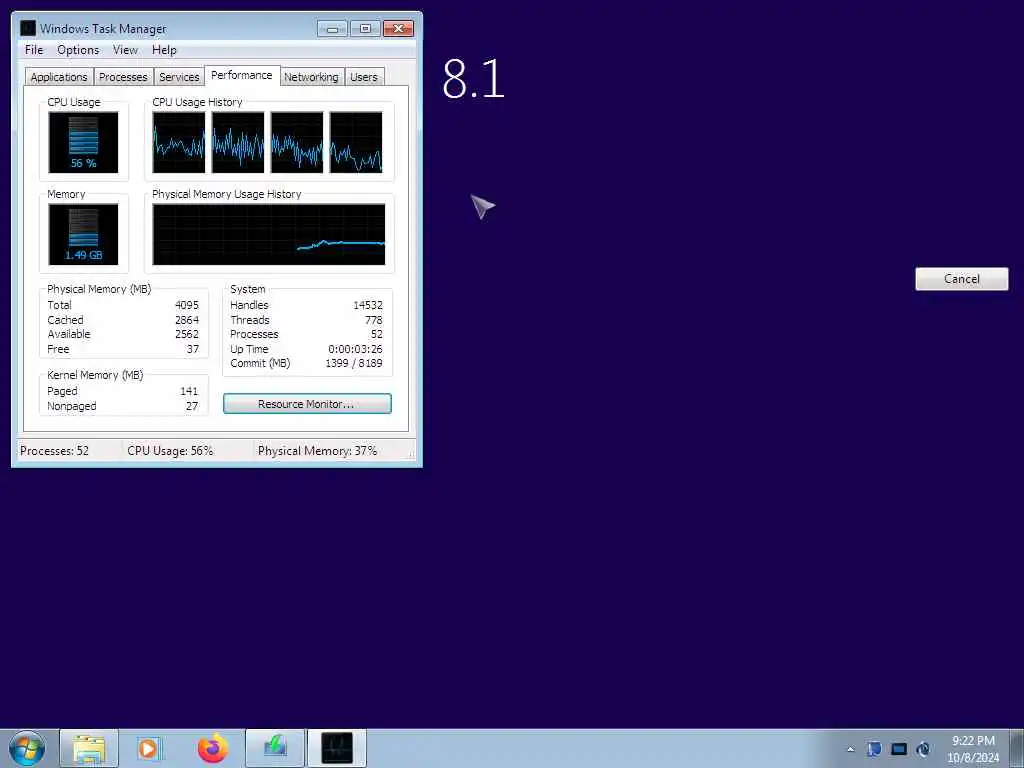The image size is (1024, 768).
Task: Open the Help menu
Action: (x=165, y=50)
